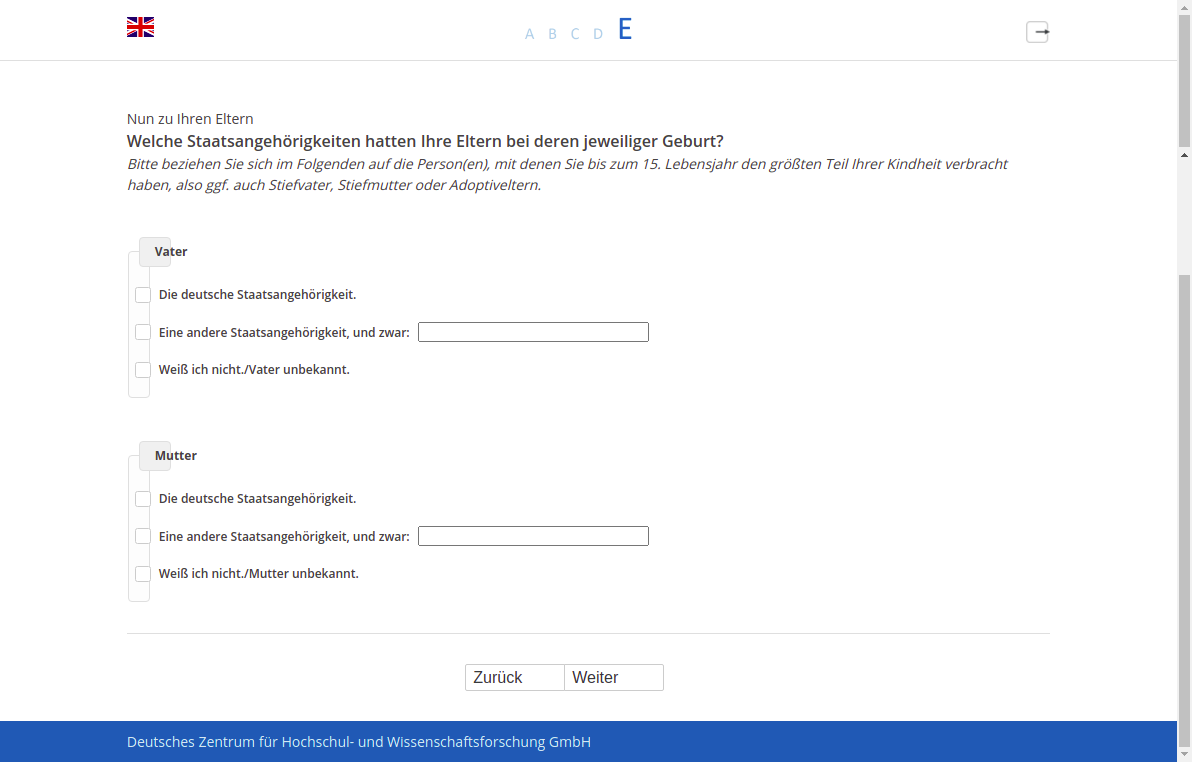Click mother's 'Eine andere Staatsangehörigkeit, und zwar:' label

coord(284,536)
